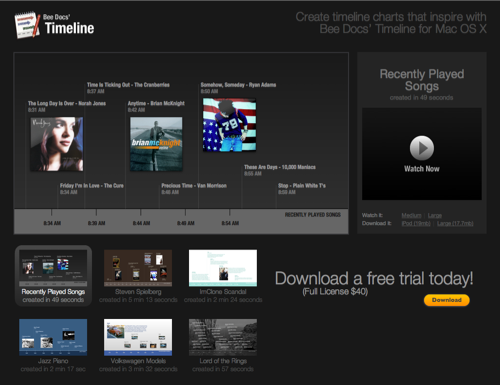Click the orange Download button
The width and height of the screenshot is (500, 385).
click(x=447, y=300)
